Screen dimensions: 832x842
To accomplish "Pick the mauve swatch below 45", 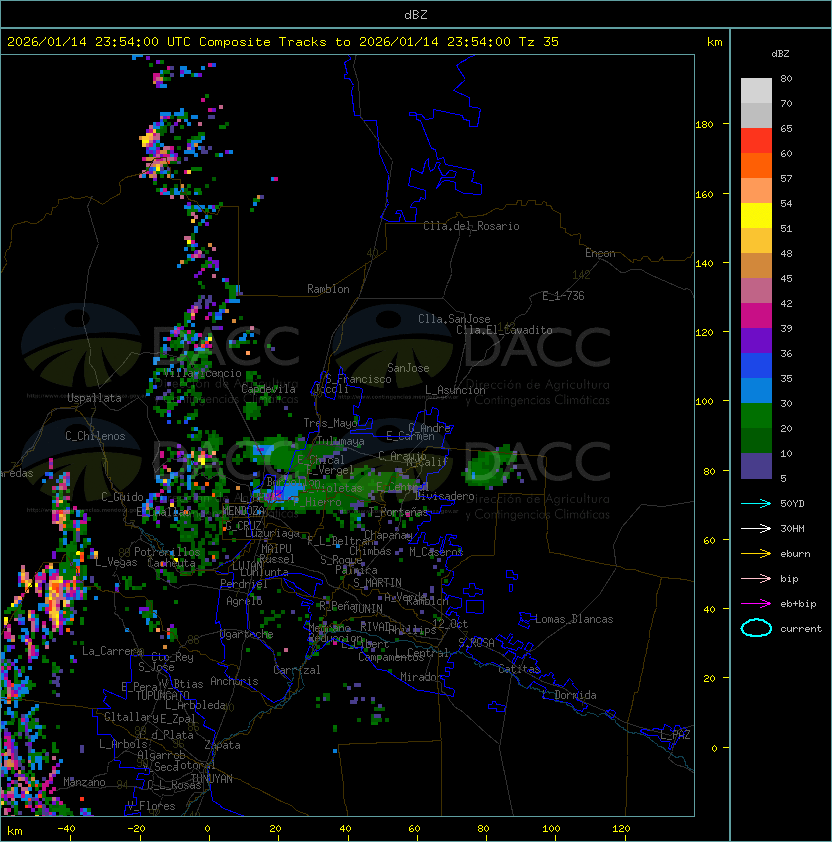I will (x=756, y=291).
